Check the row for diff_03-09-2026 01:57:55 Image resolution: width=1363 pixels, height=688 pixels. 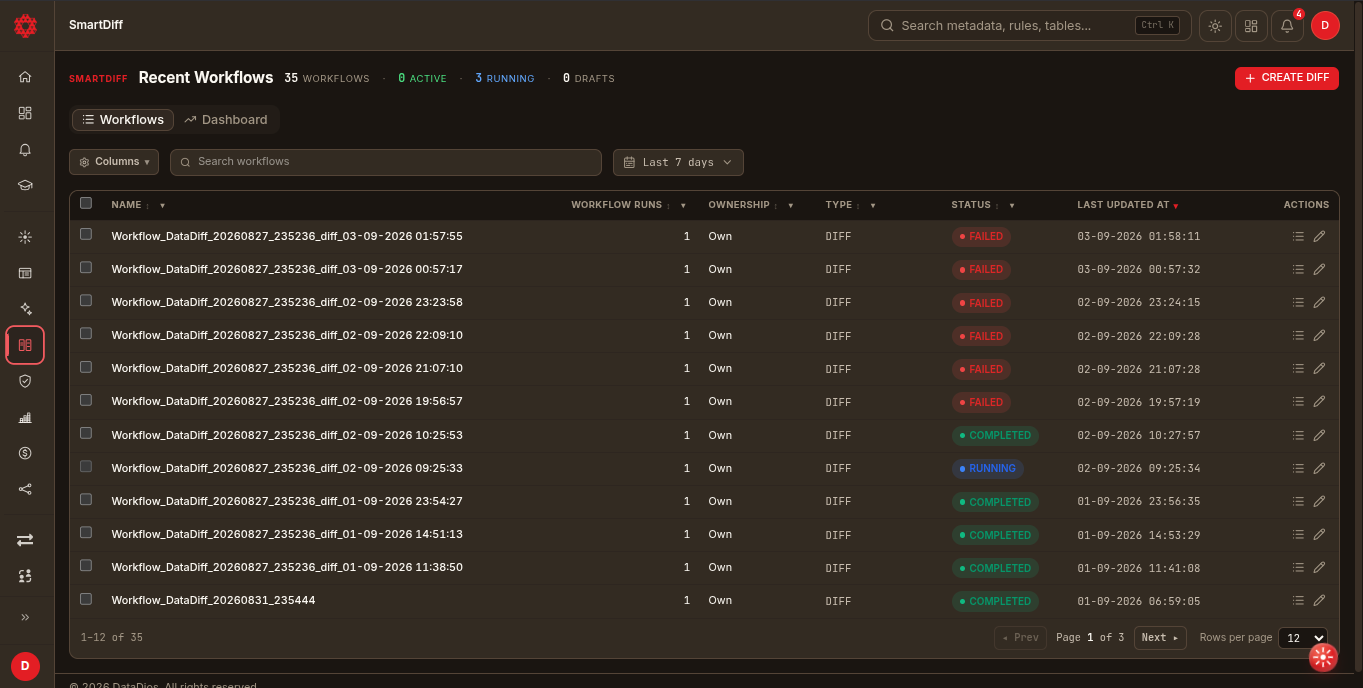[x=86, y=234]
